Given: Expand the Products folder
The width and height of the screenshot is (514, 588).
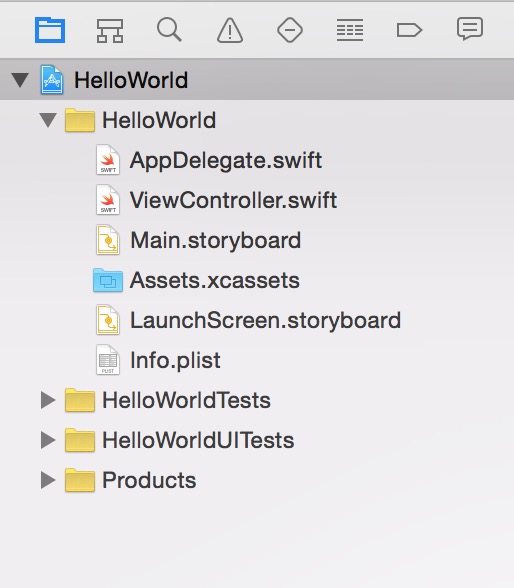Looking at the screenshot, I should point(48,480).
